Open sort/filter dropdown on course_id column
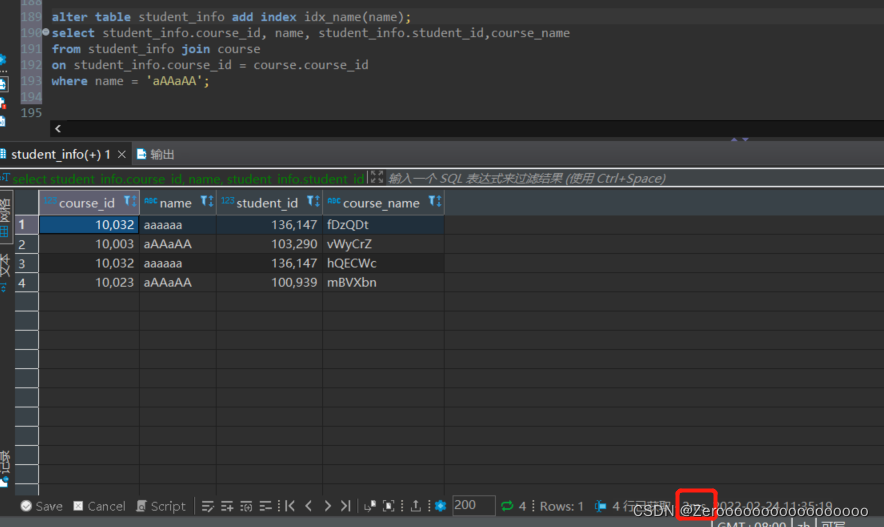 point(129,202)
